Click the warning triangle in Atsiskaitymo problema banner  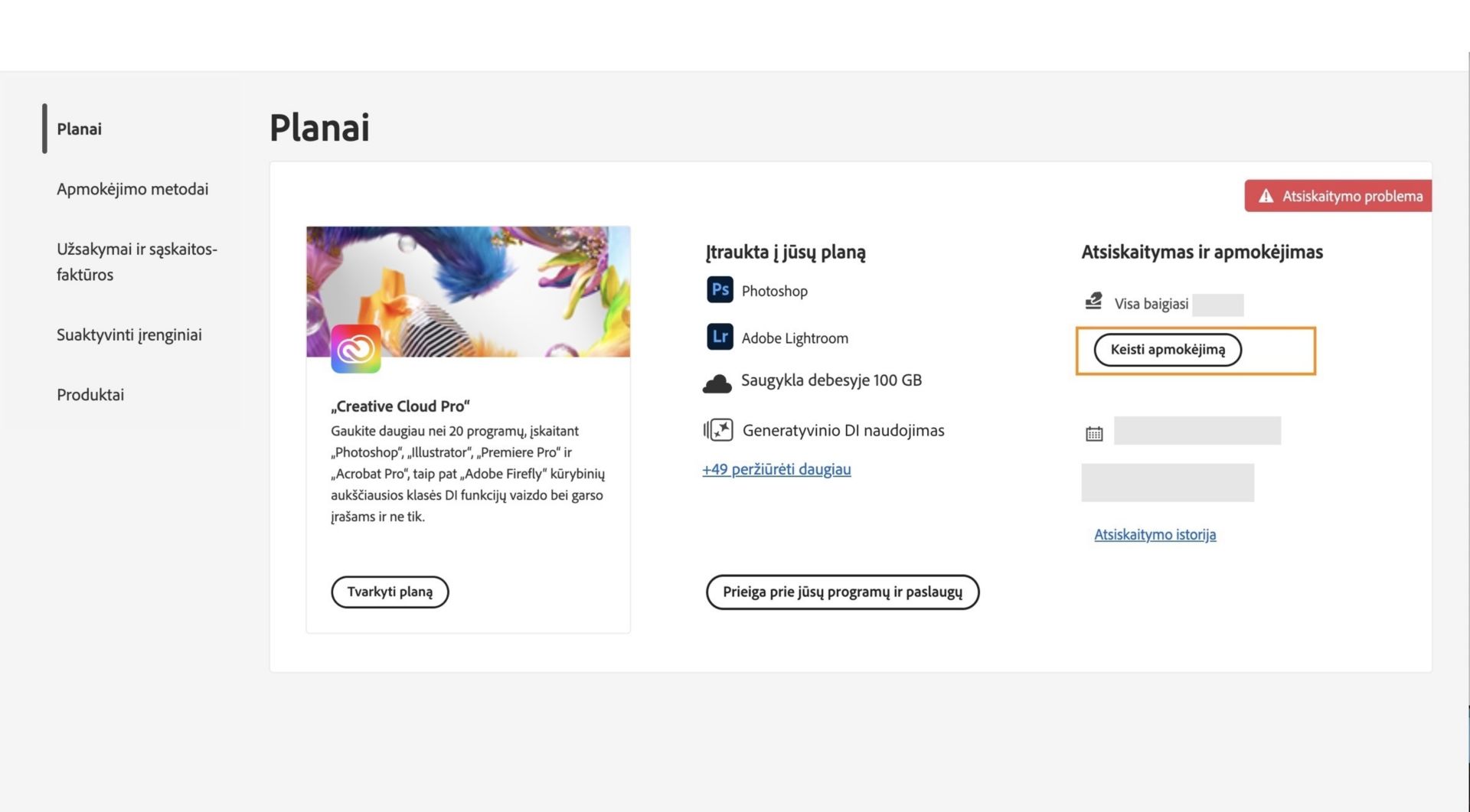coord(1267,196)
